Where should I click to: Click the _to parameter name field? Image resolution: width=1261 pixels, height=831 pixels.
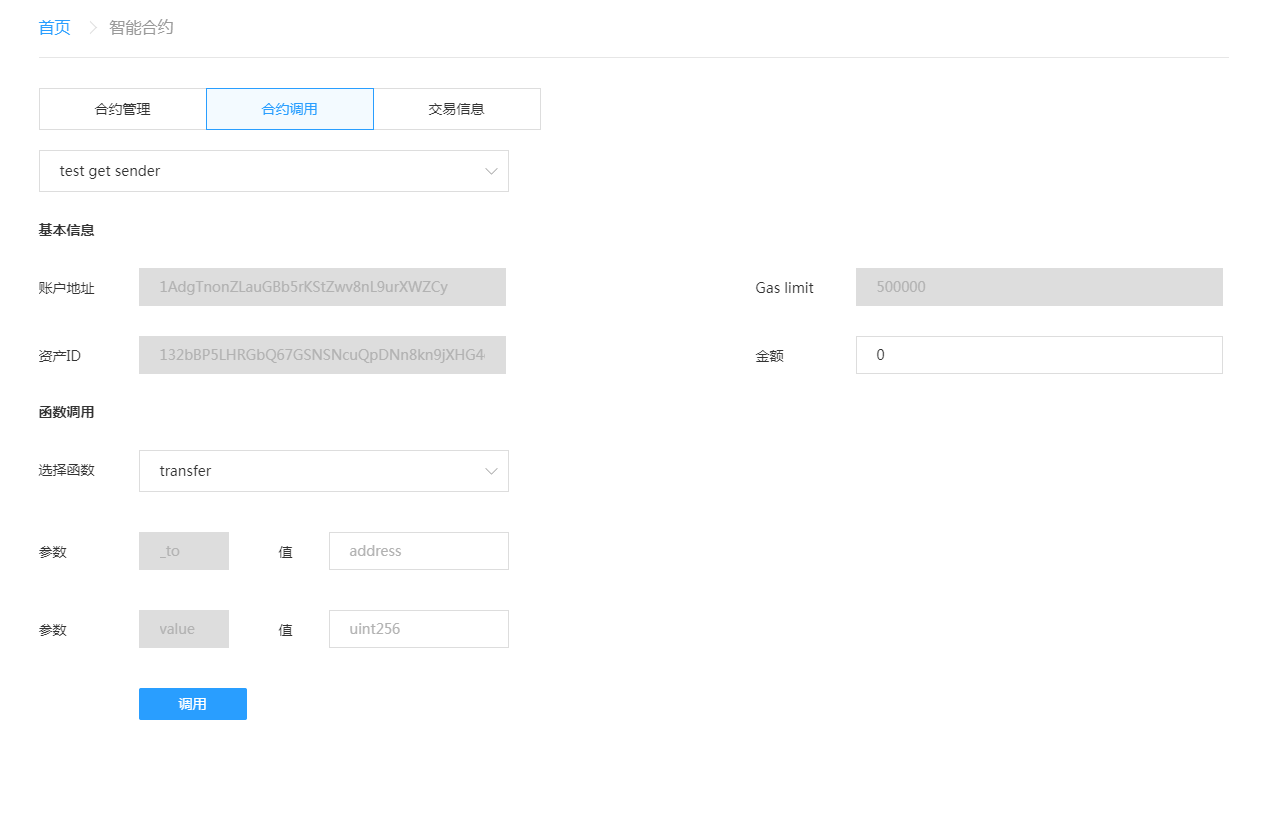184,551
